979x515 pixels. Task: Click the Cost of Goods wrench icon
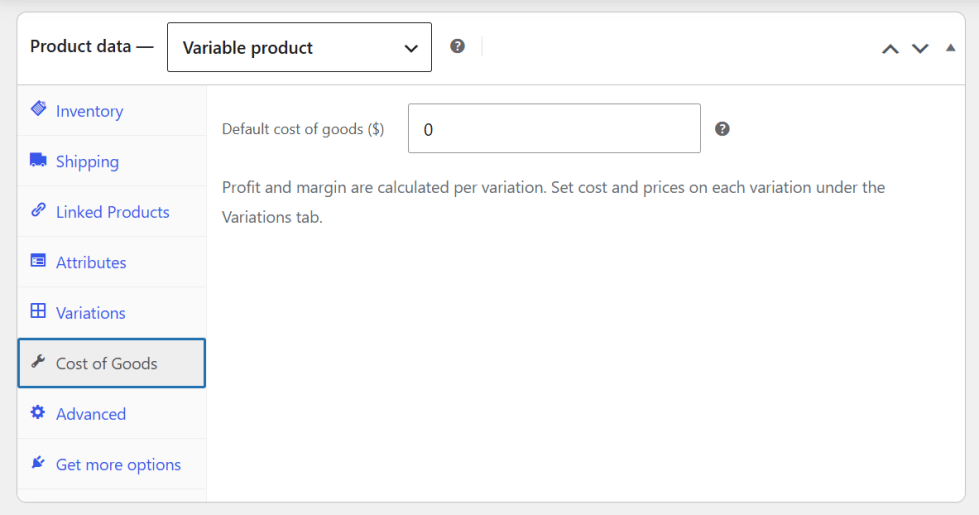[x=38, y=361]
